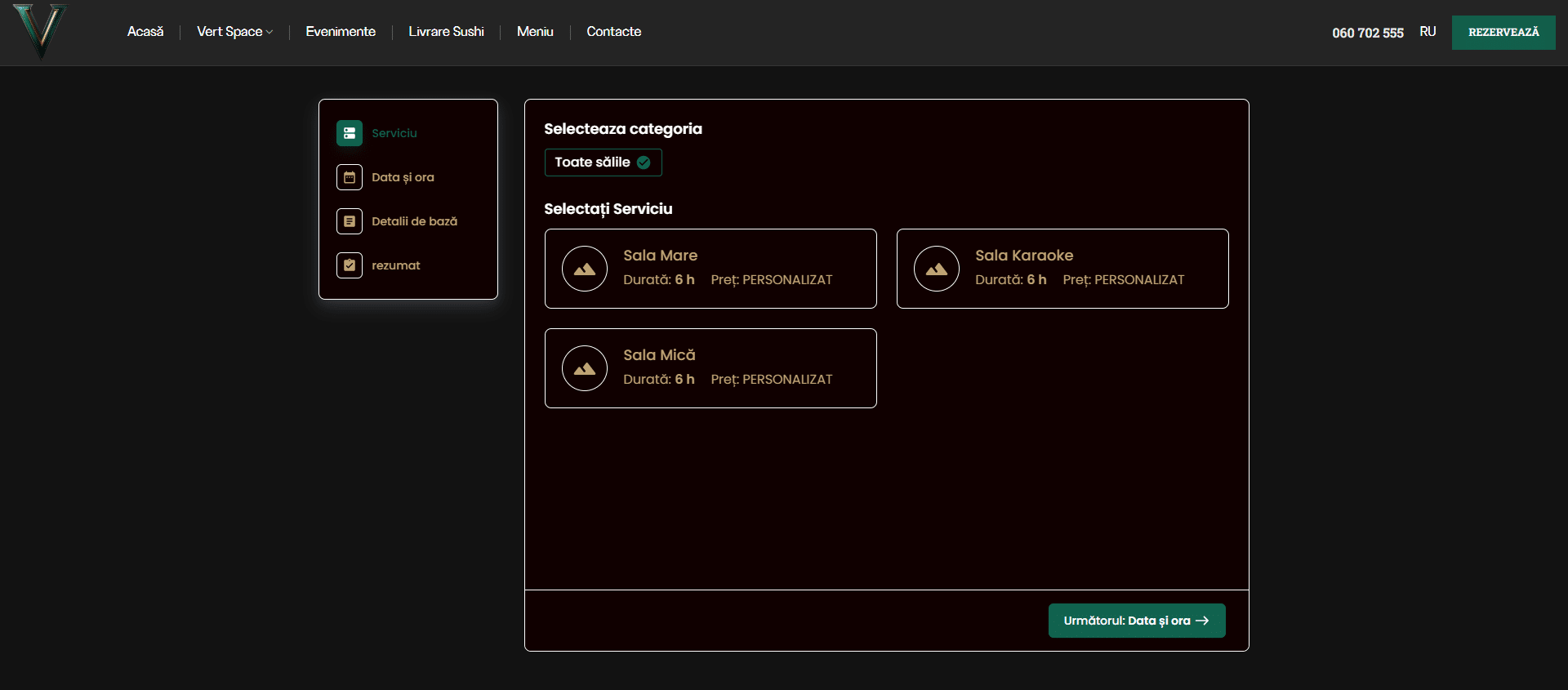Click the Sala Karaoke image placeholder icon
The image size is (1568, 690).
[937, 269]
